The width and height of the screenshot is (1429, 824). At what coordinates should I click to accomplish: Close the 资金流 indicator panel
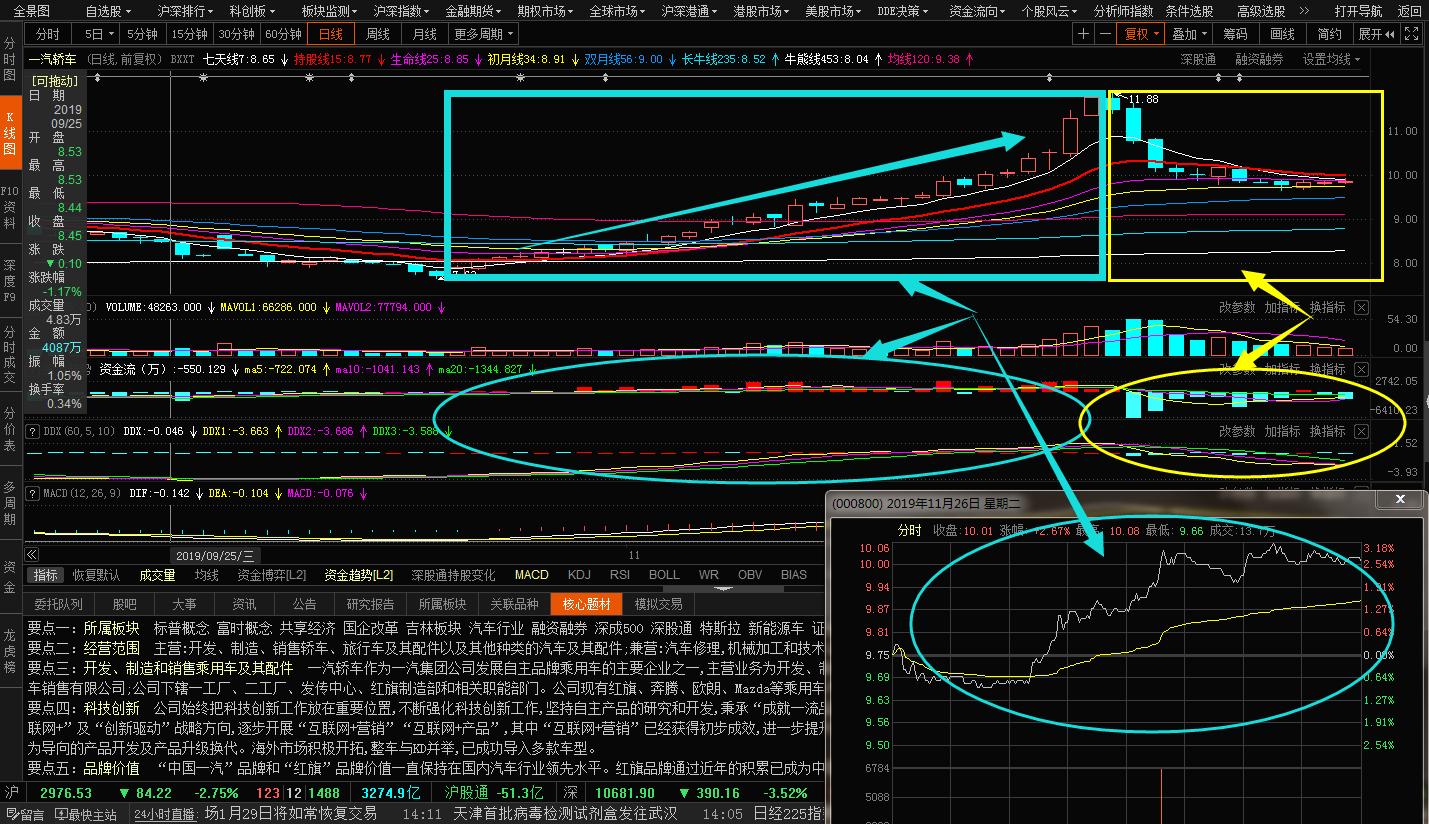coord(1361,369)
